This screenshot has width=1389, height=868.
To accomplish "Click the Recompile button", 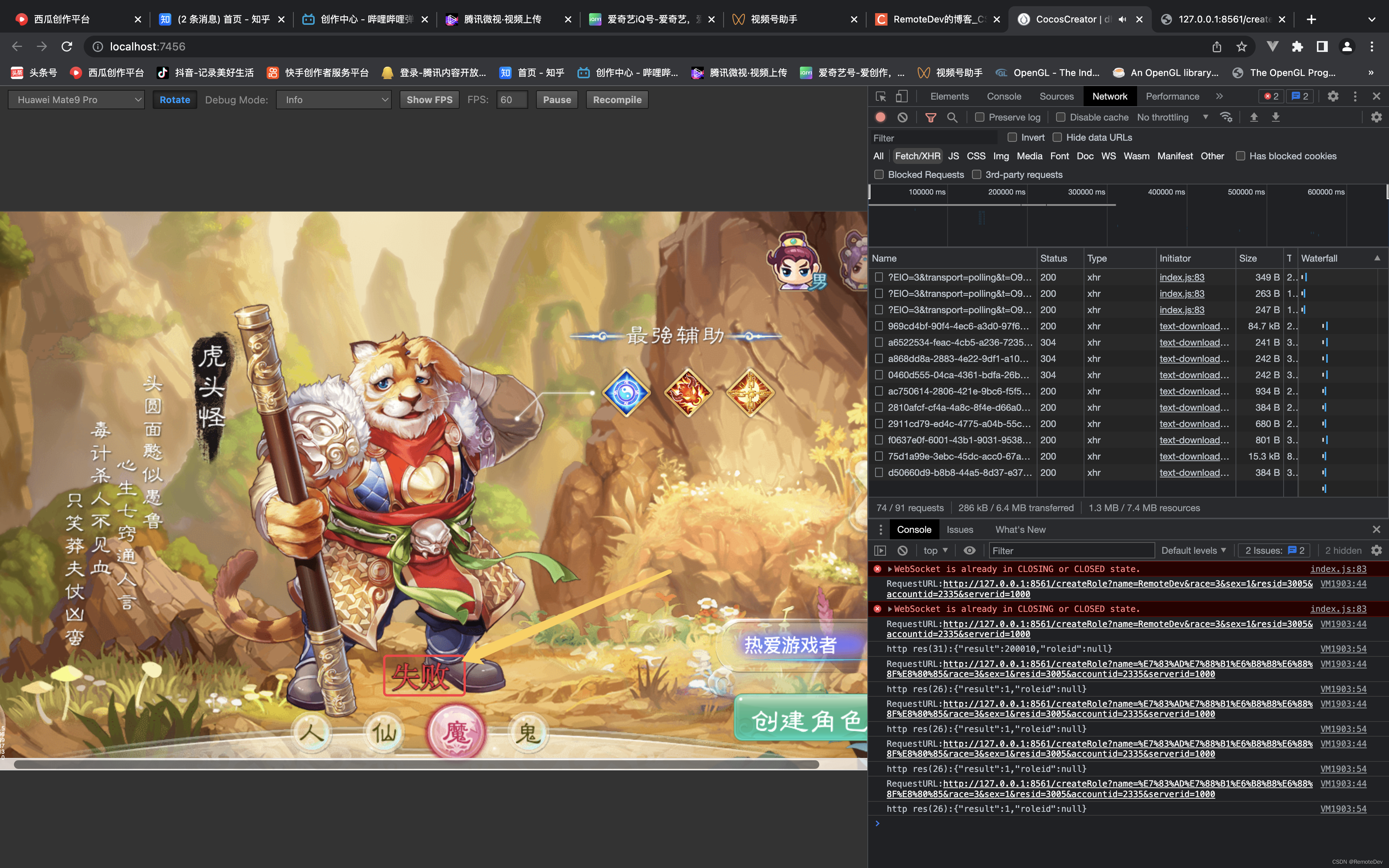I will (x=617, y=100).
